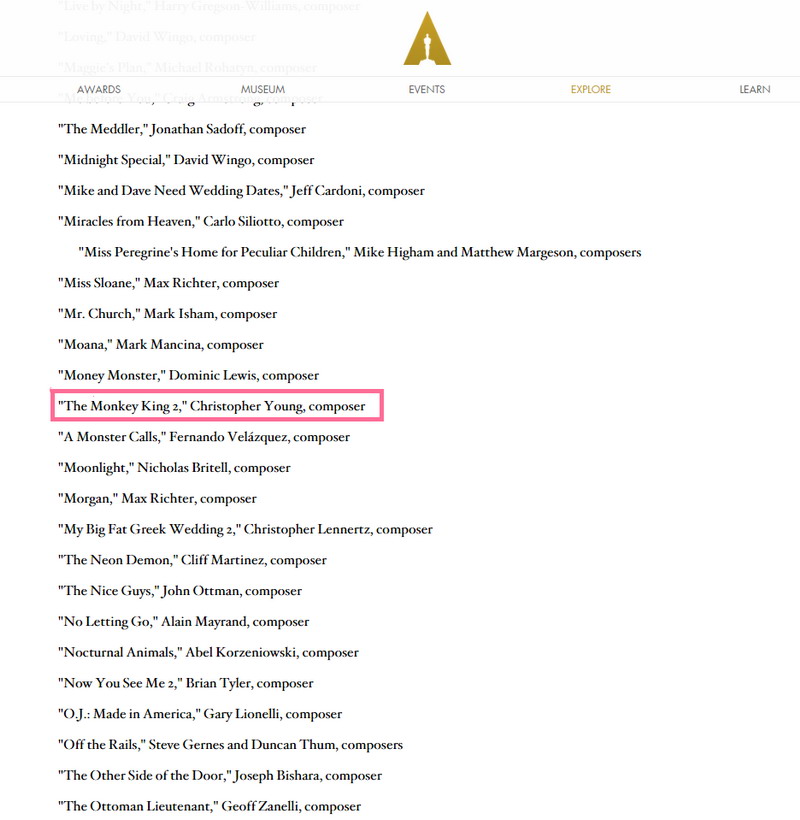
Task: Select "Miss Sloane," Max Richter line
Action: pos(168,283)
